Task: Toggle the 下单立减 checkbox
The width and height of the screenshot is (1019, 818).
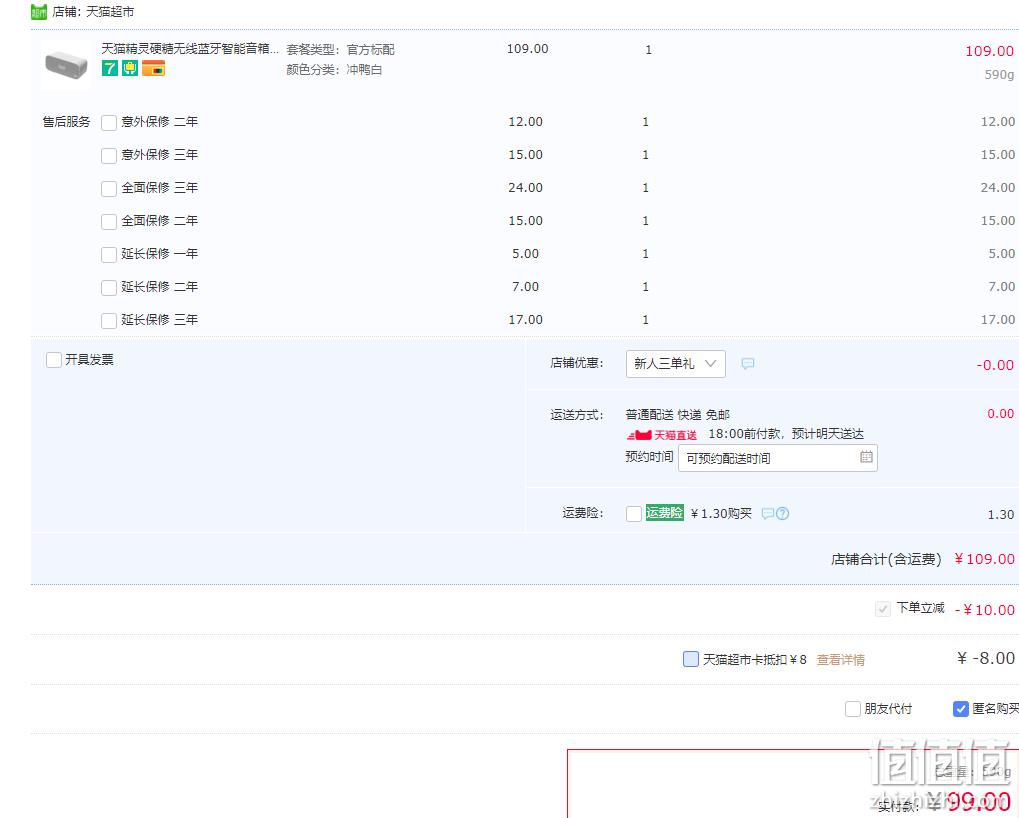Action: [x=883, y=609]
